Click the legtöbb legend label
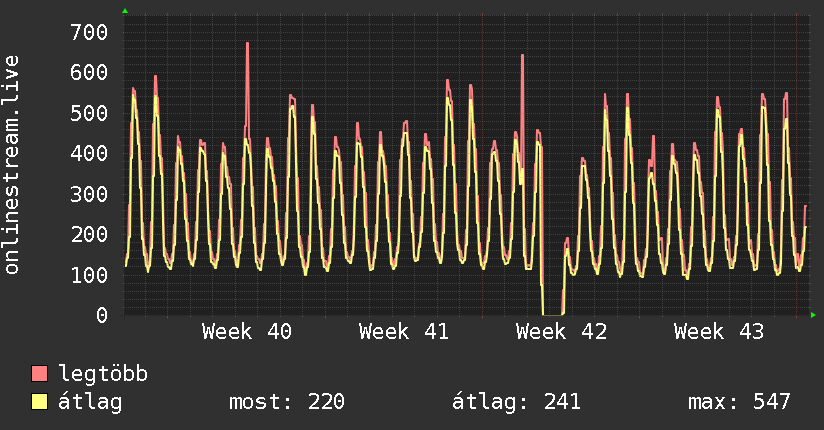Image resolution: width=824 pixels, height=430 pixels. click(103, 374)
